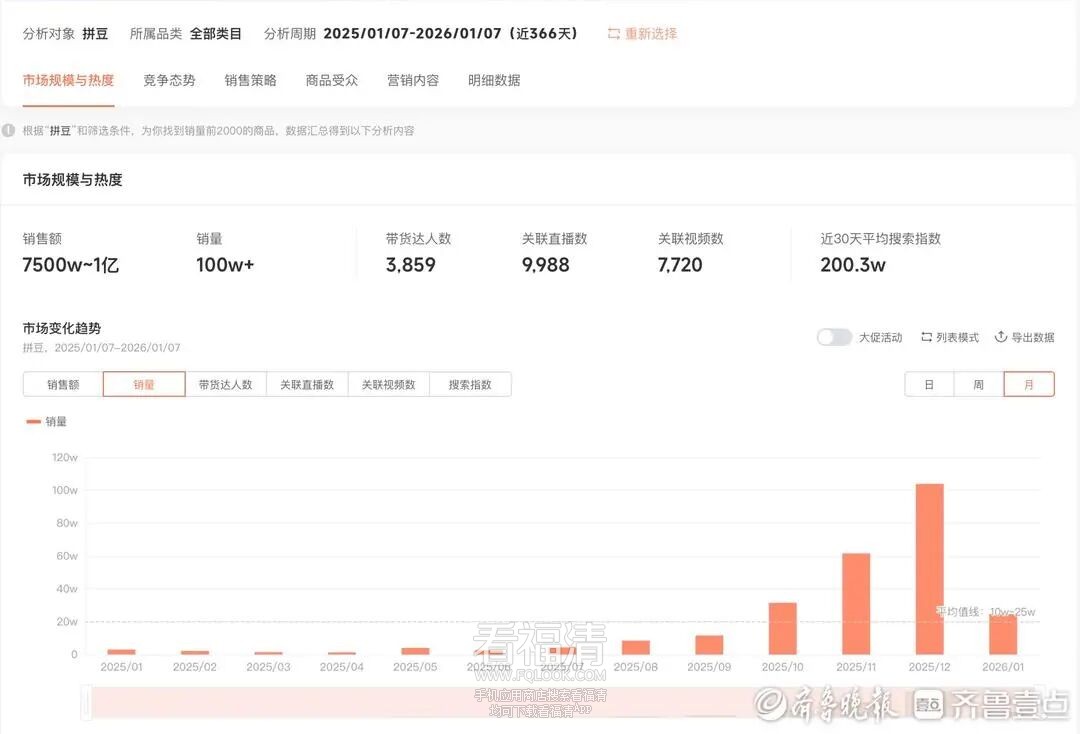Show the 搜索指数 trend metric

click(x=470, y=384)
